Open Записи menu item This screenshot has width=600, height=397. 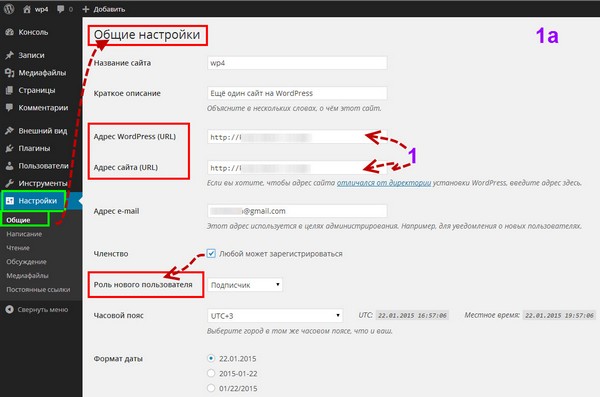tap(31, 55)
